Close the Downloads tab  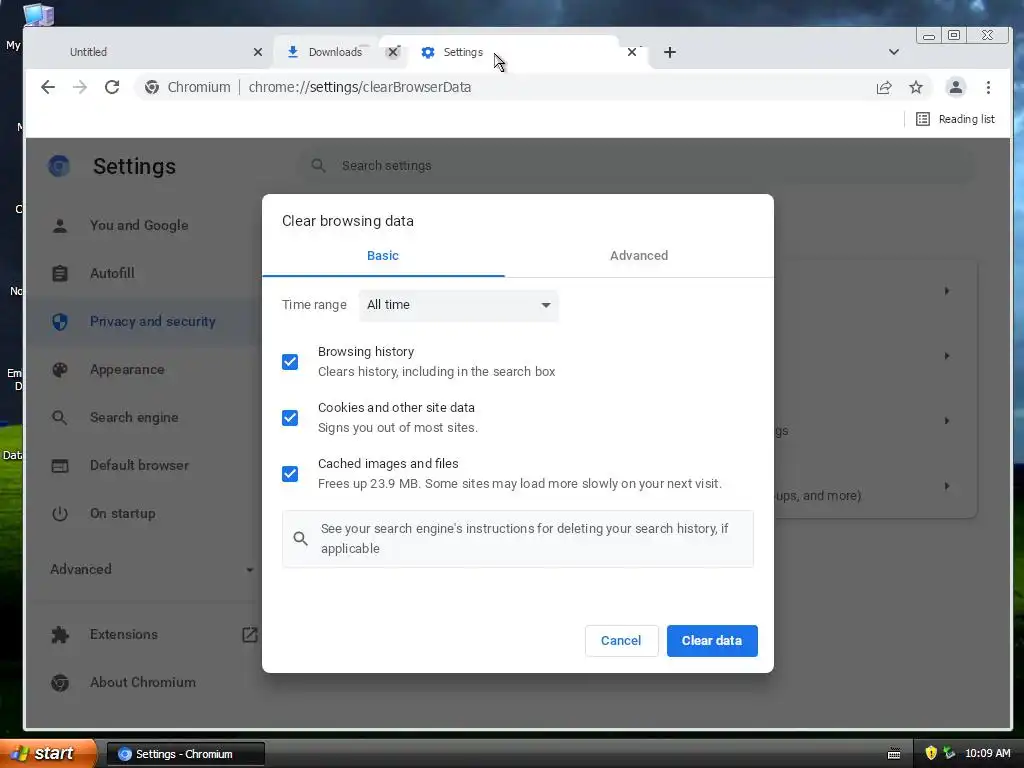[x=392, y=52]
